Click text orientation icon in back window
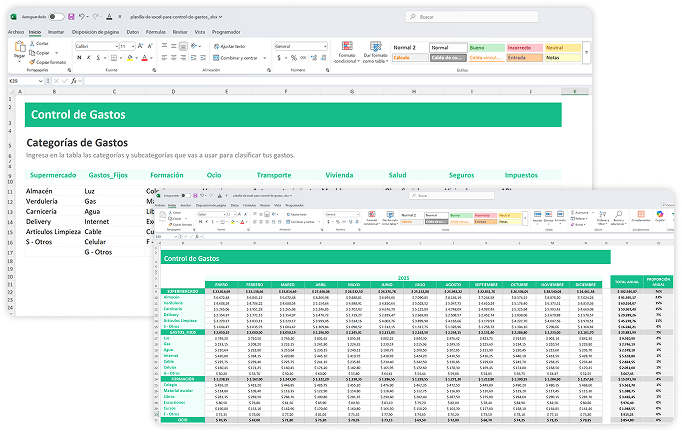The image size is (682, 432). pos(194,46)
